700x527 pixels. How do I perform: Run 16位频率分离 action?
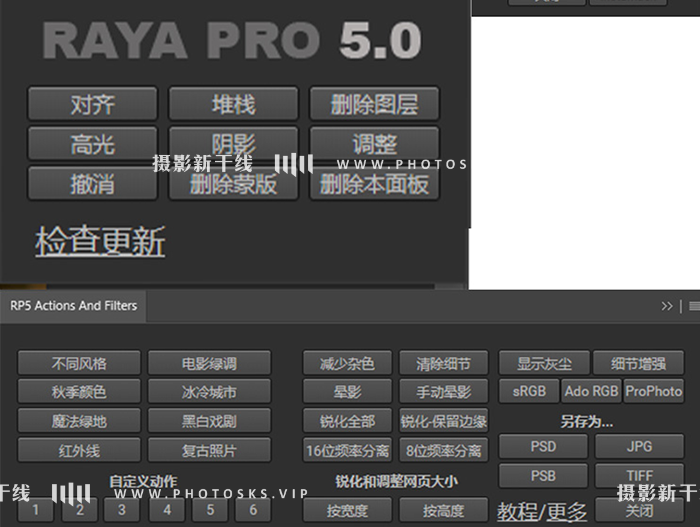coord(347,450)
